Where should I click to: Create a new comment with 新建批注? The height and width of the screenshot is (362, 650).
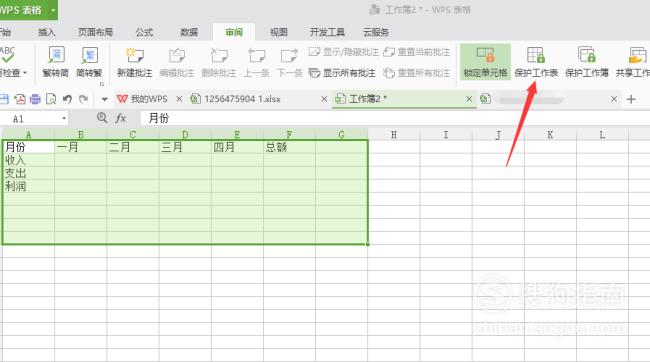pos(135,62)
